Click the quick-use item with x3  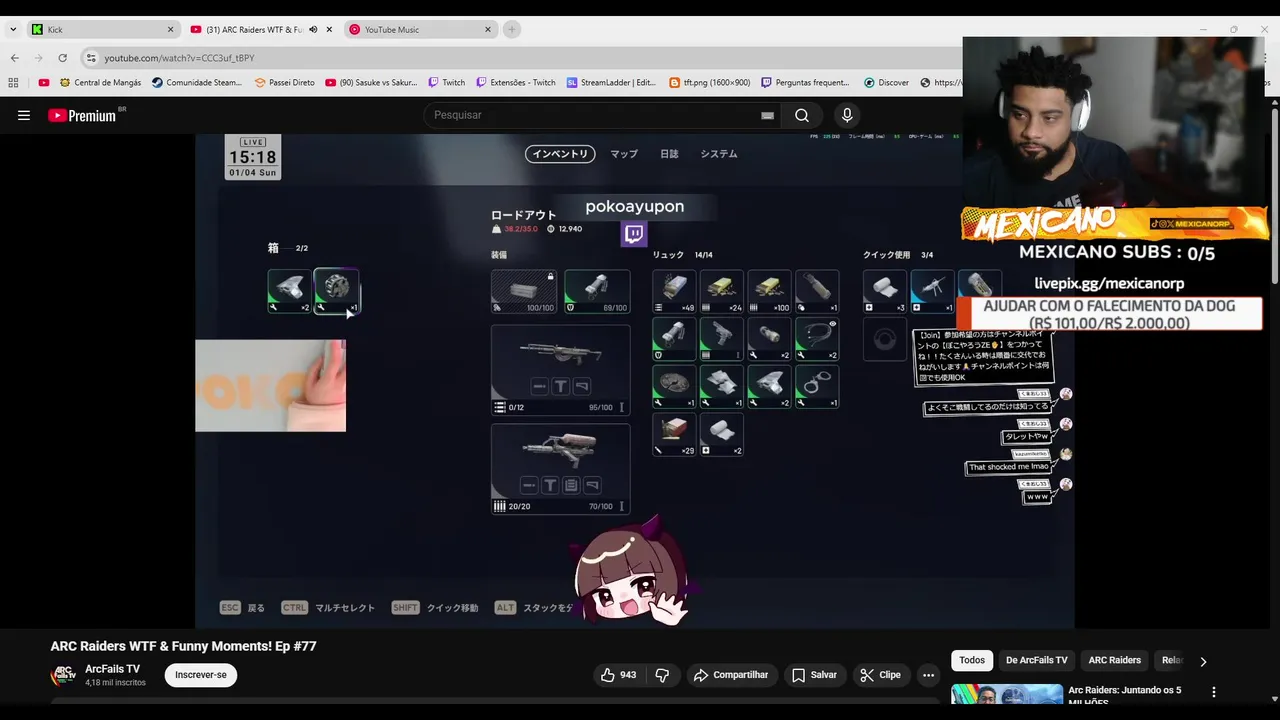885,291
